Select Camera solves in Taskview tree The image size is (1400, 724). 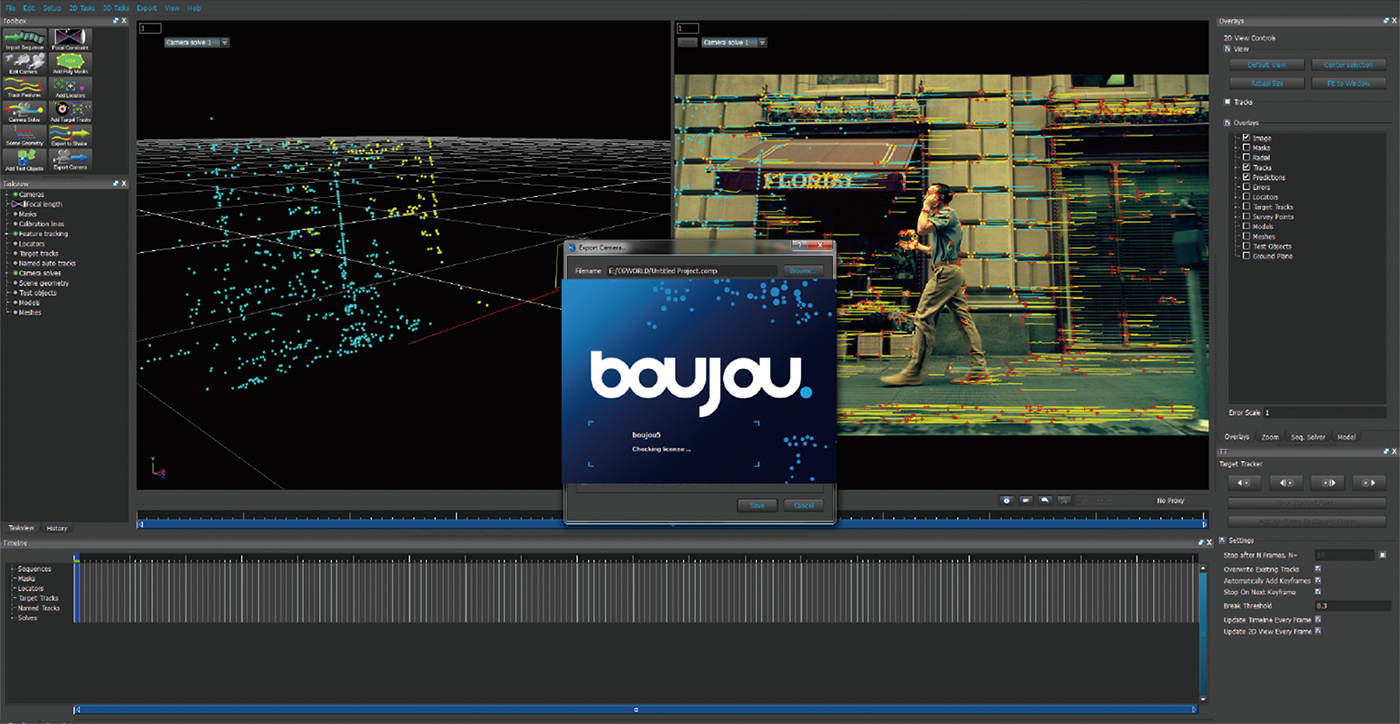click(40, 273)
